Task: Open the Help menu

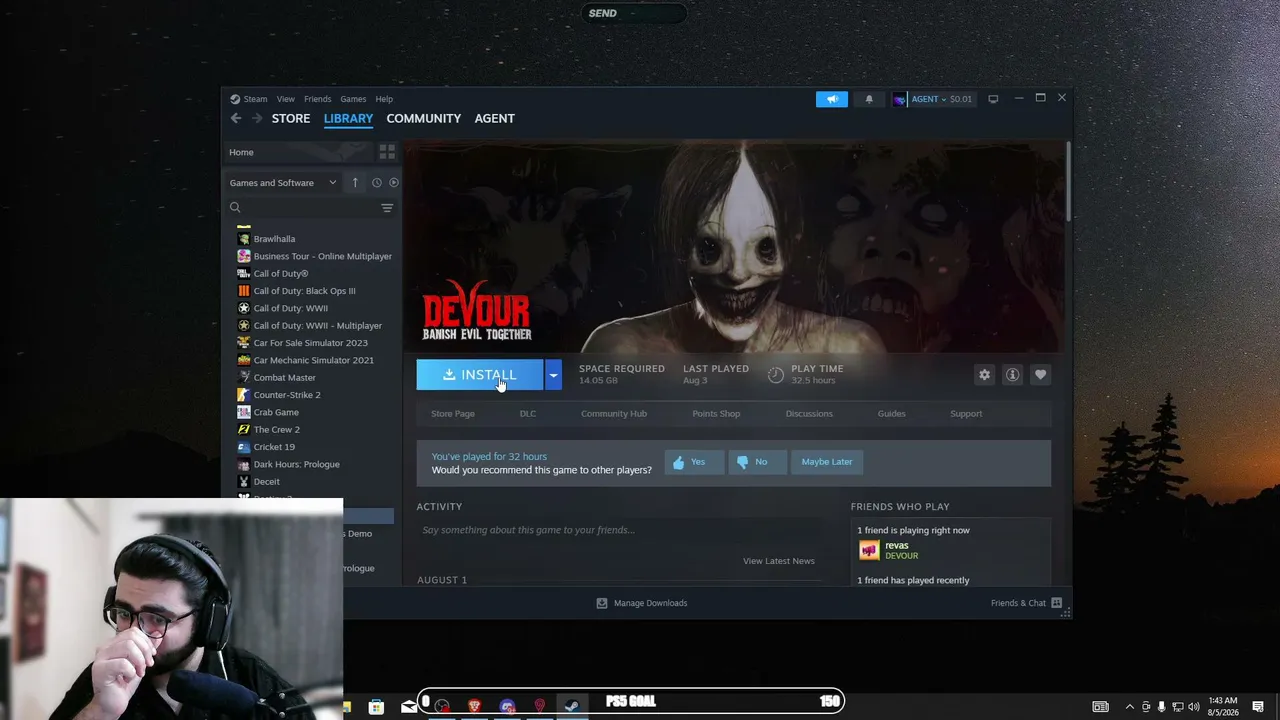Action: point(384,99)
